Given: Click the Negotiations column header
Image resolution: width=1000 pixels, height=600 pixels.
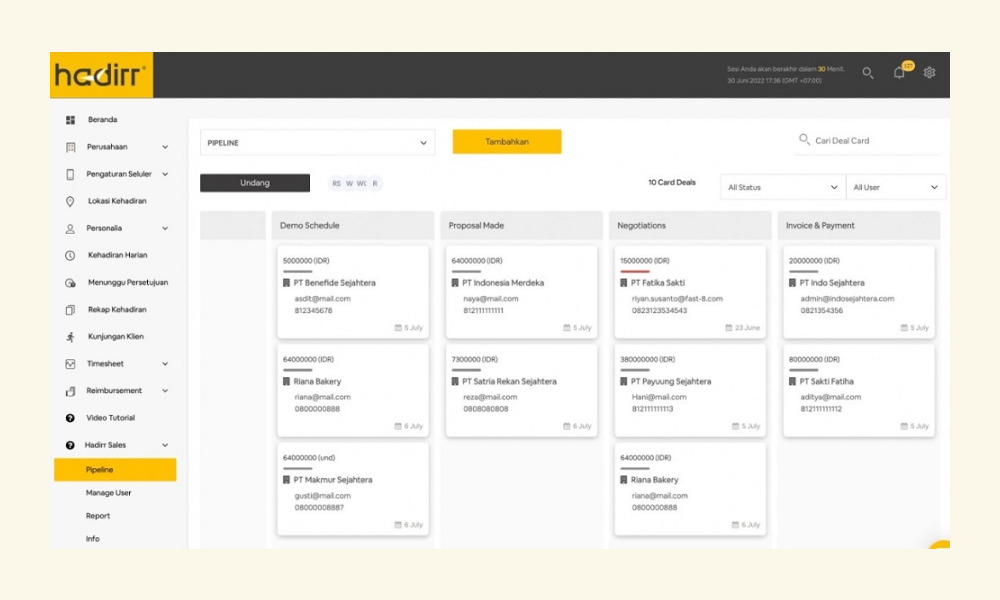Looking at the screenshot, I should tap(690, 226).
